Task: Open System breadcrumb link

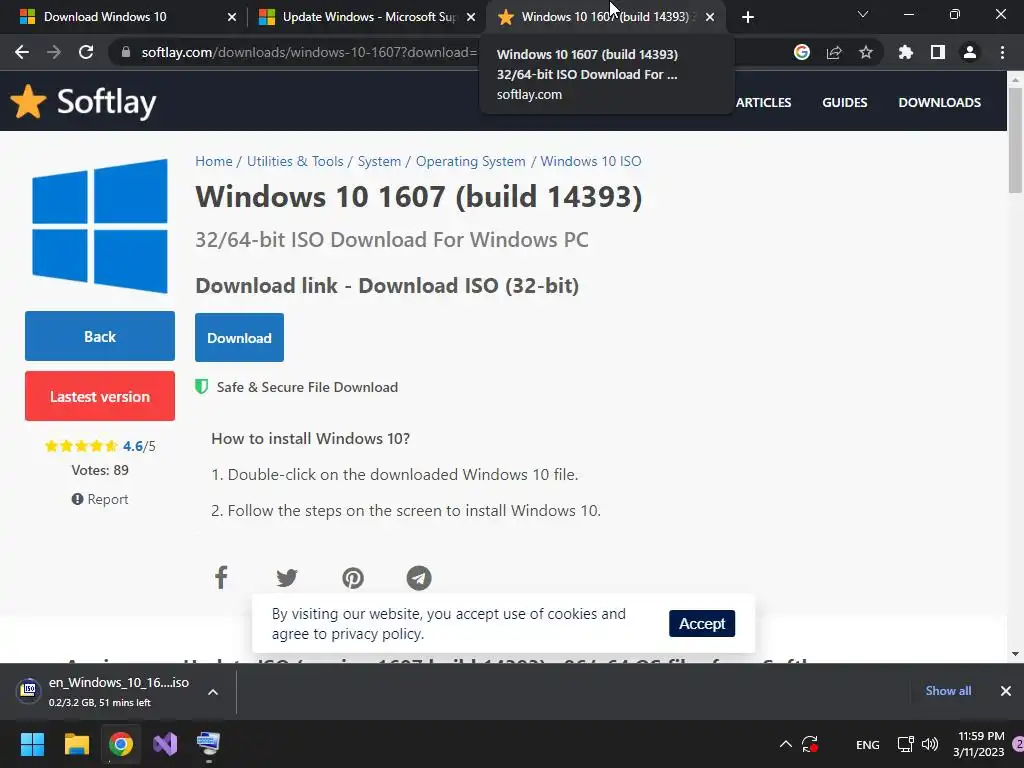Action: (379, 161)
